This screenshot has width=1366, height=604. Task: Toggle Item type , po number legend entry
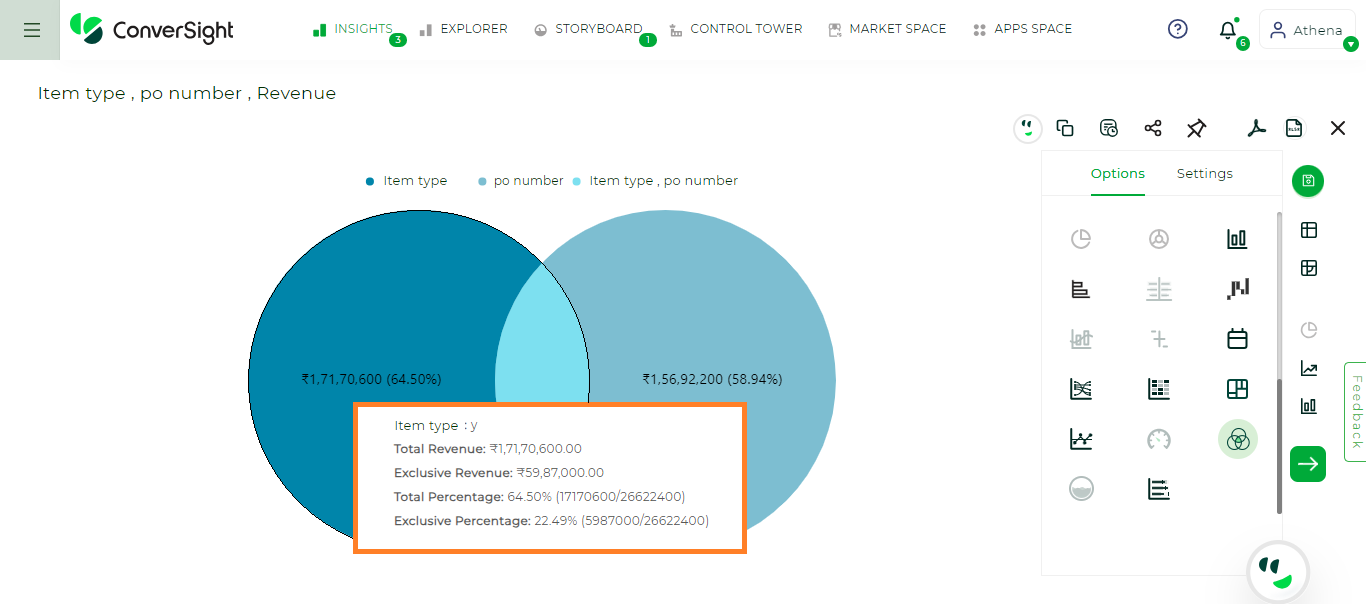[656, 181]
